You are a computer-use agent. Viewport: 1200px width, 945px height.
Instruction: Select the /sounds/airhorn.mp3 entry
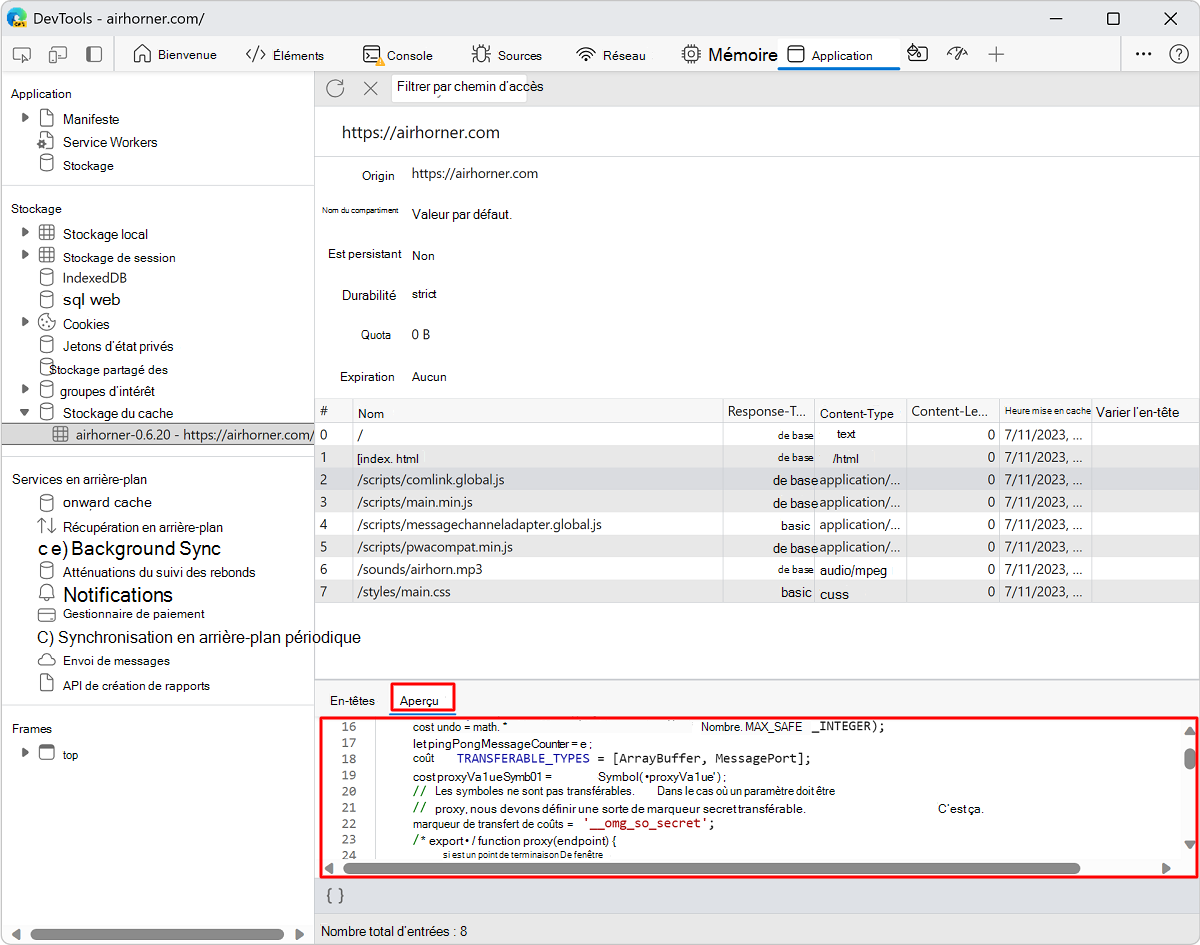tap(756, 569)
